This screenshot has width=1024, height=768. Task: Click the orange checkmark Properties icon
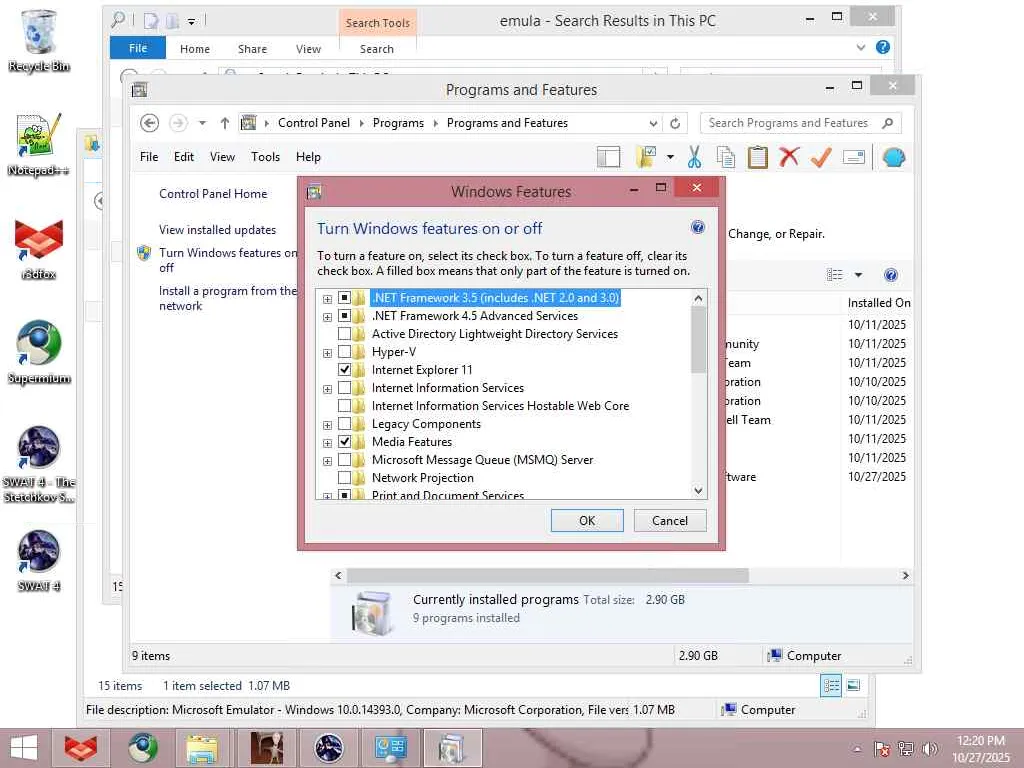[821, 157]
